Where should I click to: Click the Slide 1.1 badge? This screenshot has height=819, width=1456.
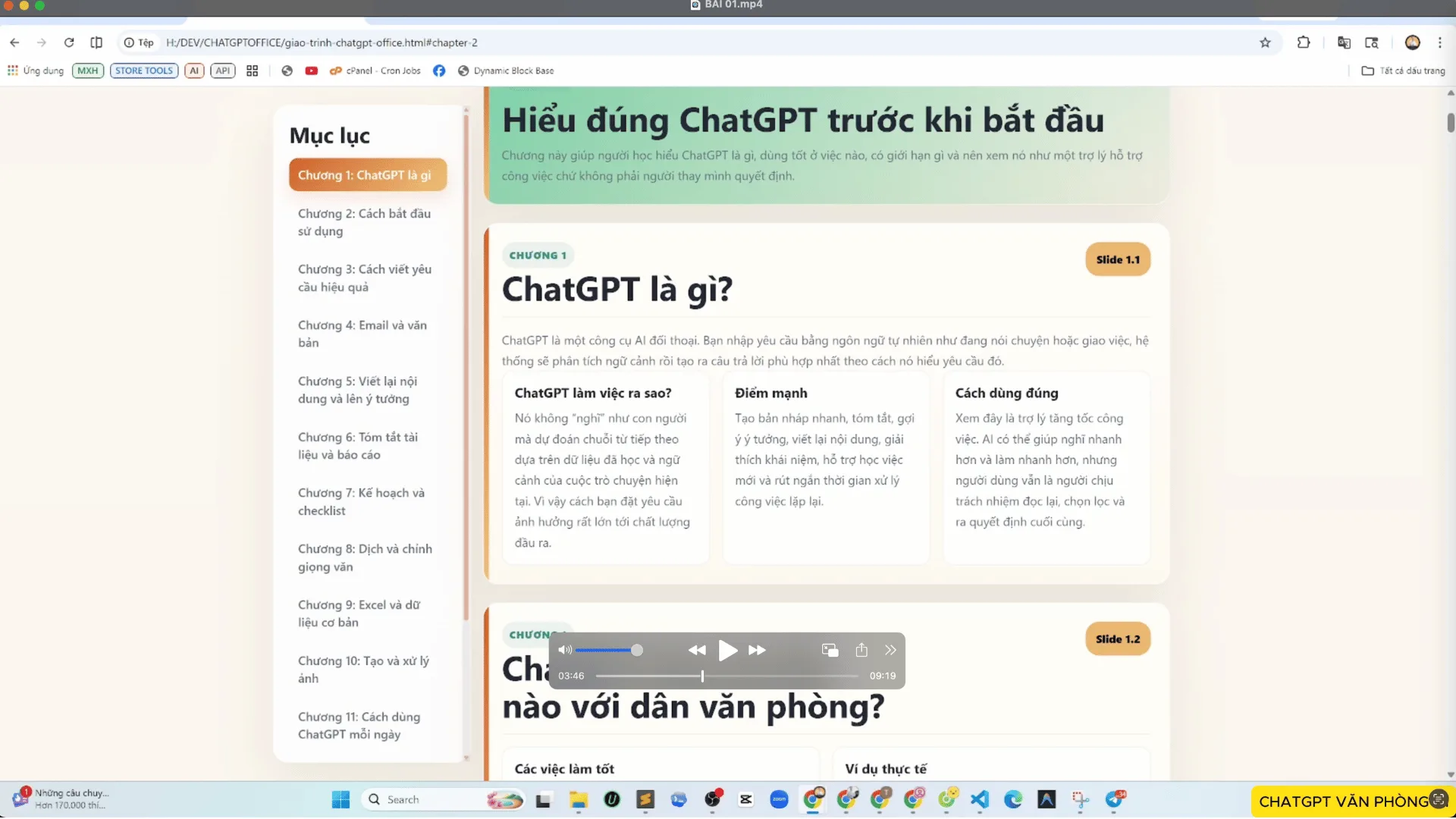pyautogui.click(x=1118, y=259)
